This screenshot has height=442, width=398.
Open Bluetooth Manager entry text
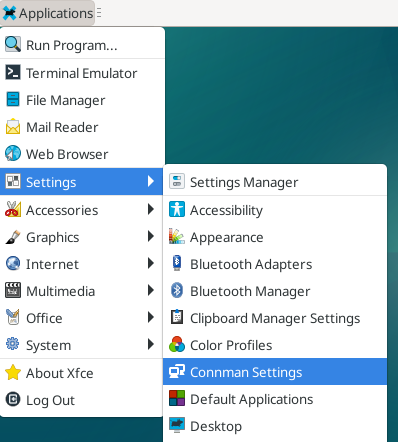[x=250, y=291]
